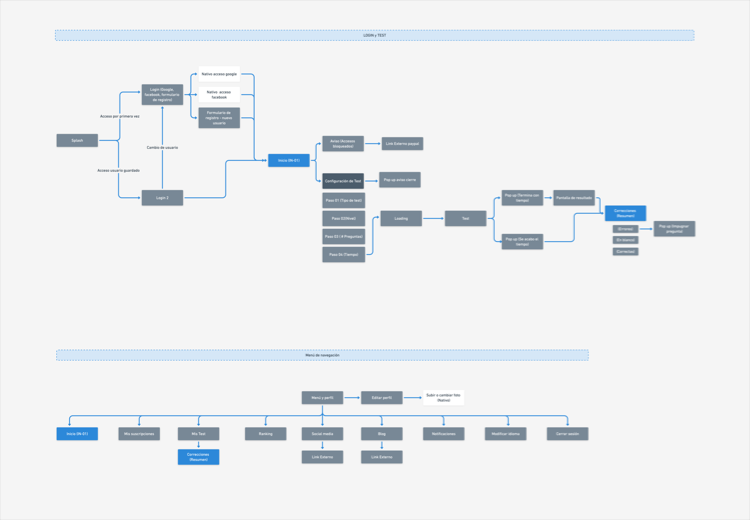Click the Nativo acceso google node
This screenshot has width=750, height=520.
pyautogui.click(x=219, y=74)
